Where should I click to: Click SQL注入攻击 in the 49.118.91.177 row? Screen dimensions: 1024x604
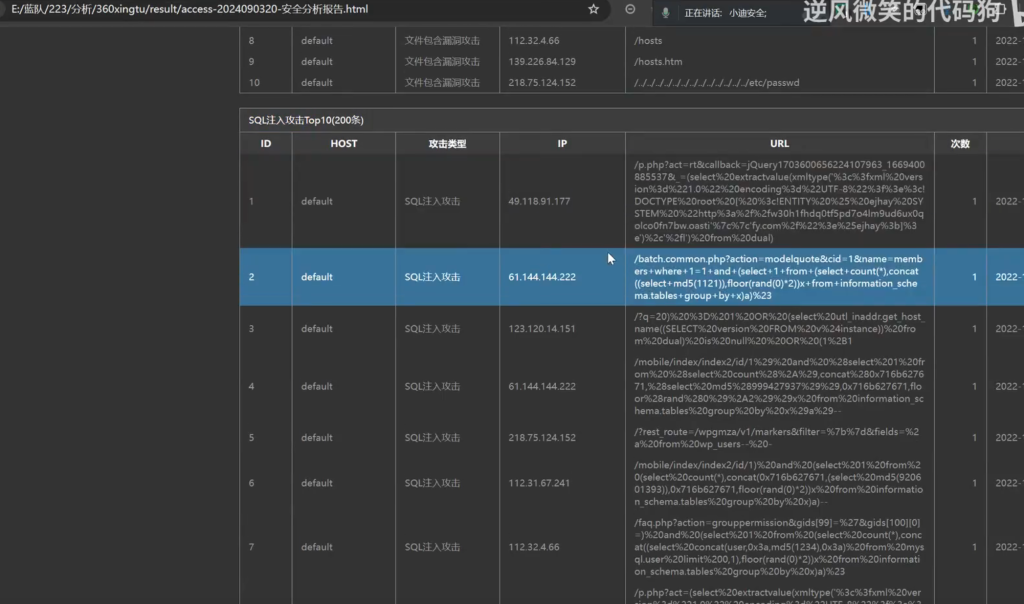coord(432,201)
